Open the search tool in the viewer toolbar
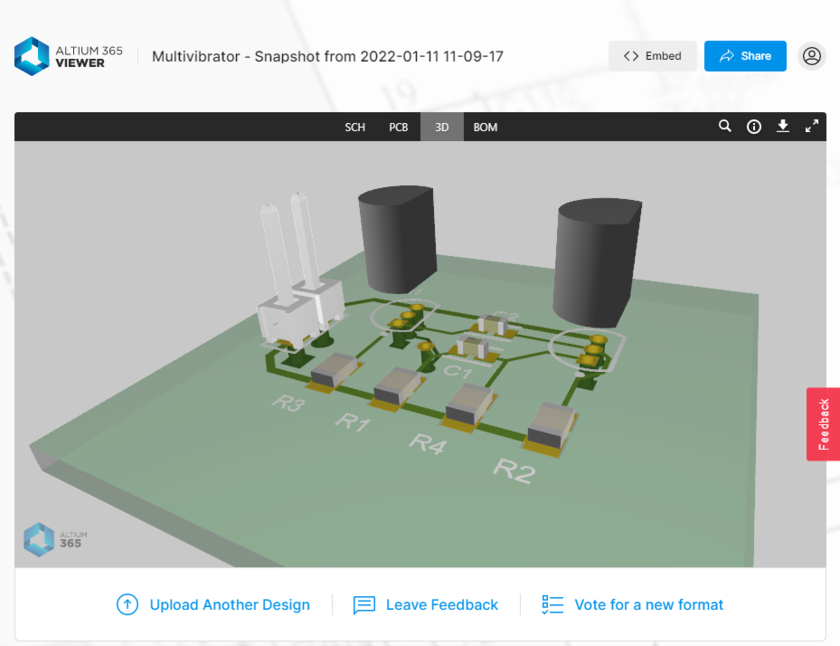 pyautogui.click(x=725, y=126)
